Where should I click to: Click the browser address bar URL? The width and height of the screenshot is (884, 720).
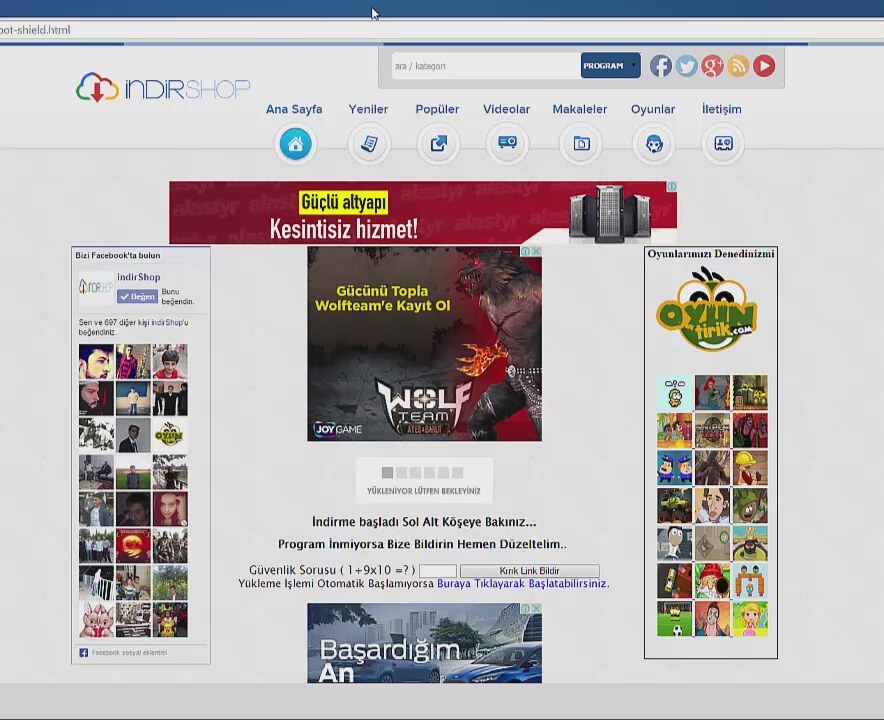pyautogui.click(x=35, y=30)
